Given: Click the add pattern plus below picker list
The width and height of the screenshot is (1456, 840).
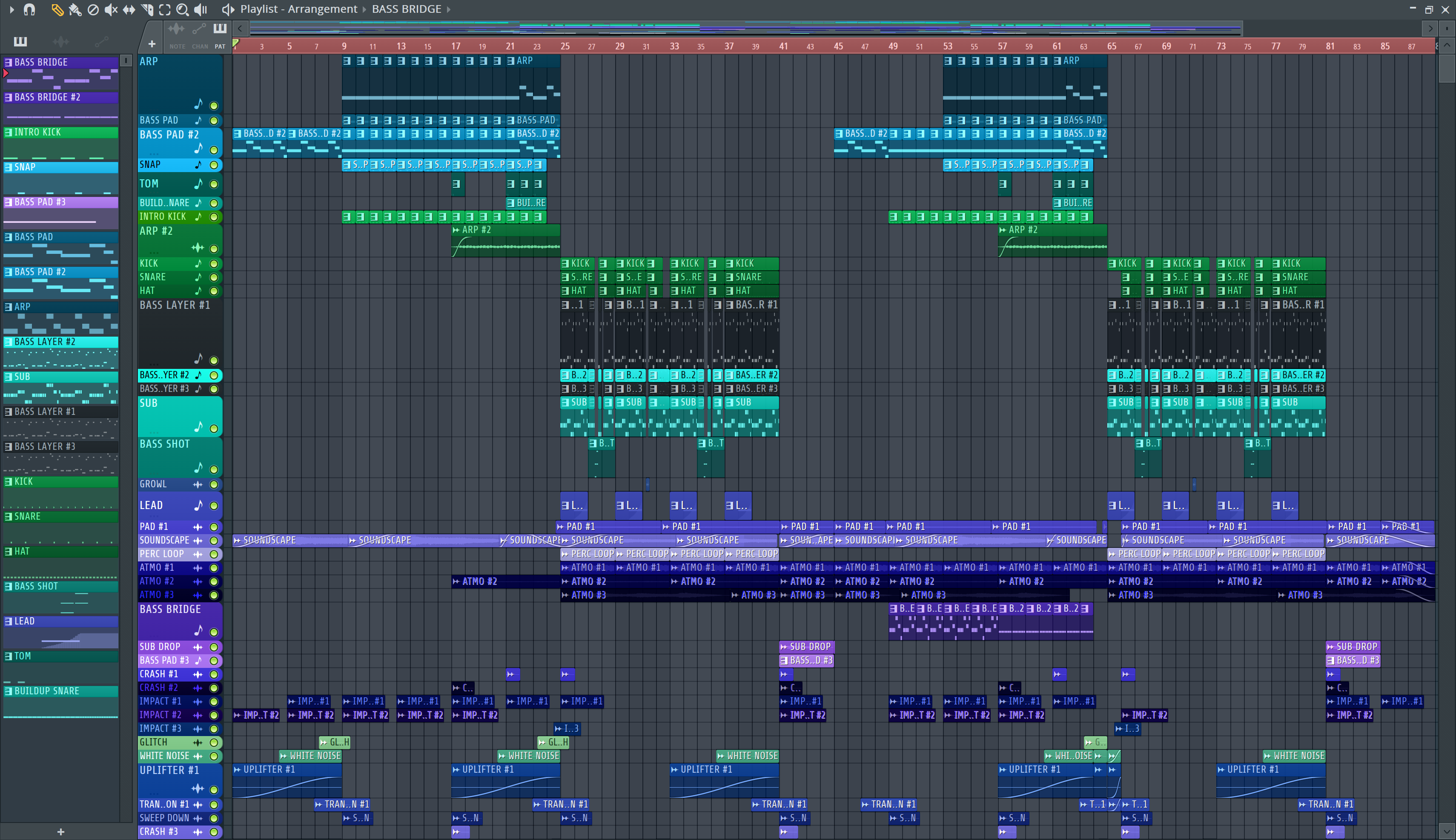Looking at the screenshot, I should coord(60,831).
